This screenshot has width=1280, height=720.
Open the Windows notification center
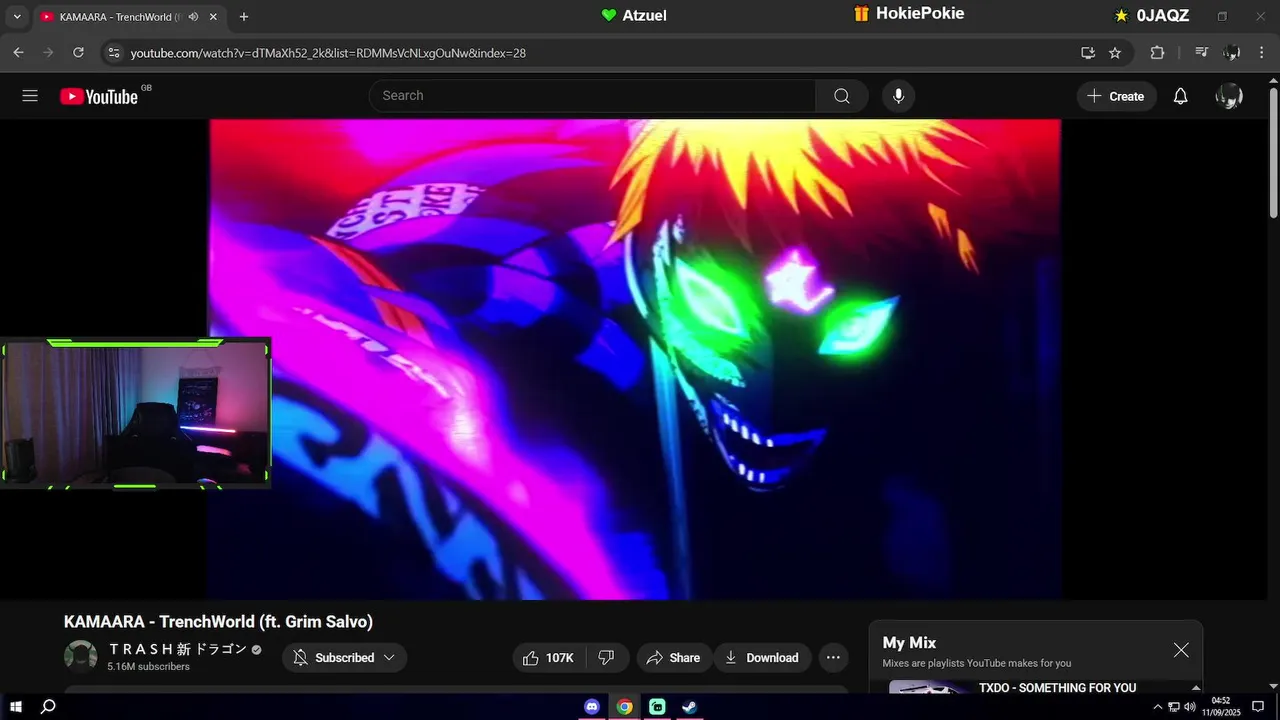[x=1258, y=707]
